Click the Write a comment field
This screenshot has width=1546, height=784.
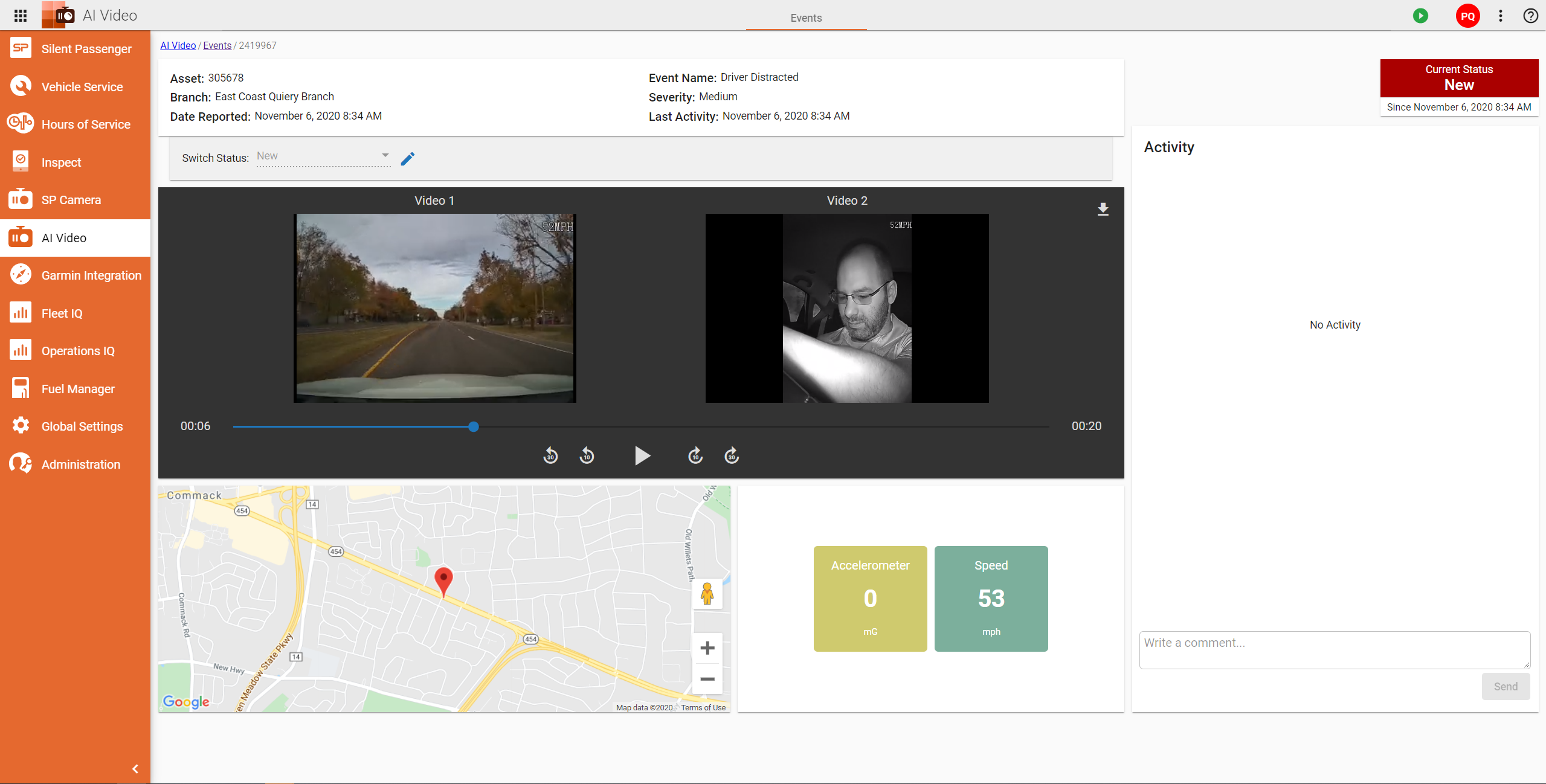pyautogui.click(x=1334, y=649)
